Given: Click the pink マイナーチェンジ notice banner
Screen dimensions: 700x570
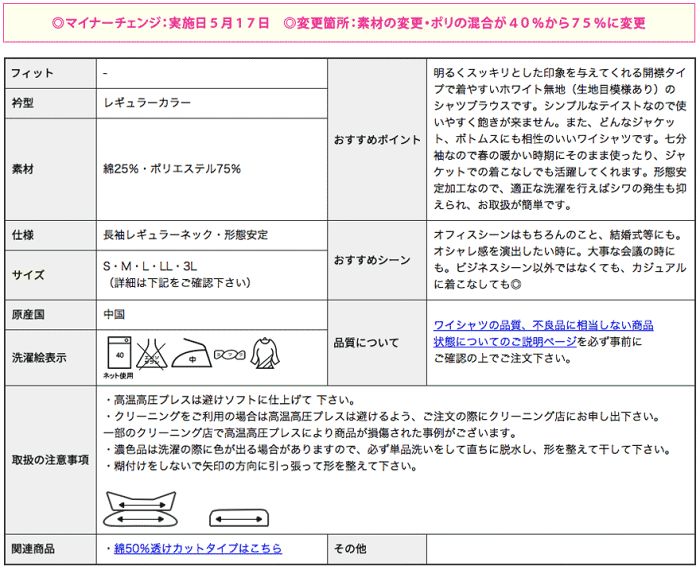Looking at the screenshot, I should 350,23.
